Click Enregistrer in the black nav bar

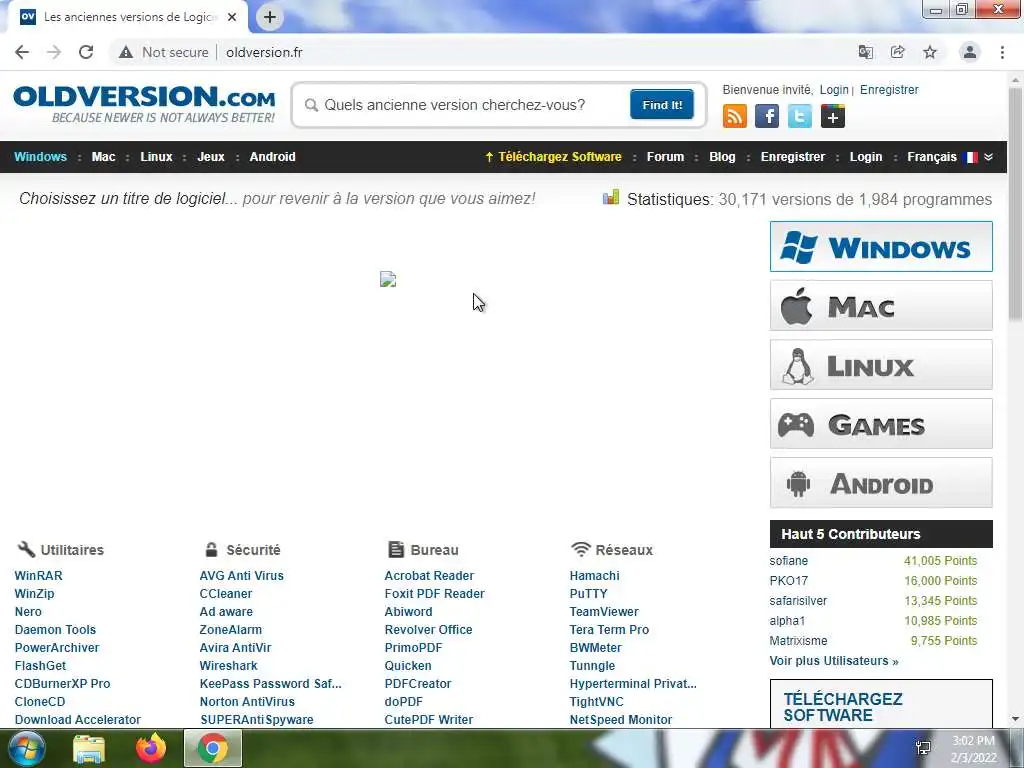point(793,157)
